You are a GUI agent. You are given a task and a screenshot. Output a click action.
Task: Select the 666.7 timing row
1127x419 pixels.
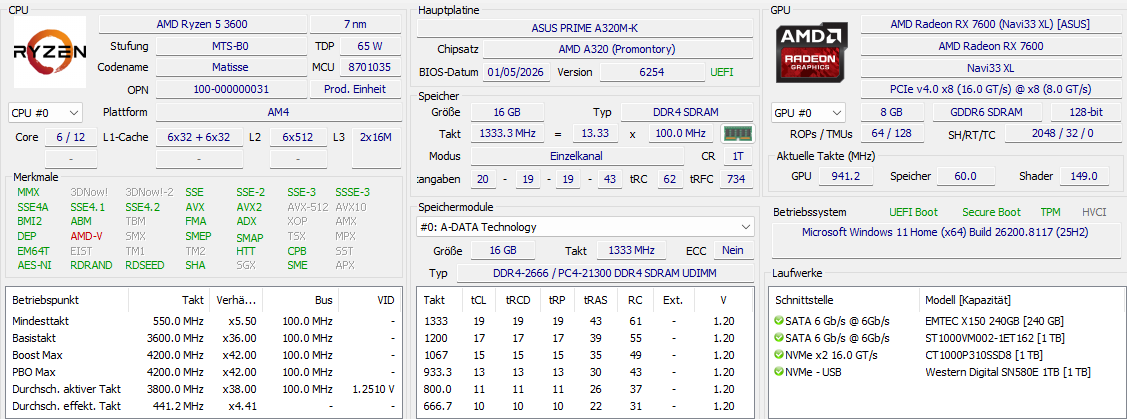586,405
